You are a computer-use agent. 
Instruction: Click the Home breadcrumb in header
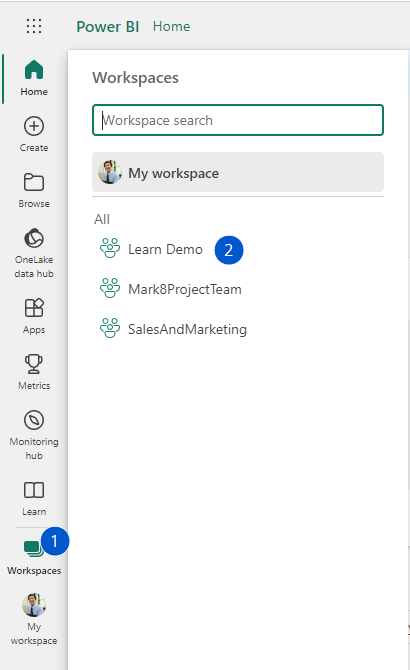tap(172, 26)
